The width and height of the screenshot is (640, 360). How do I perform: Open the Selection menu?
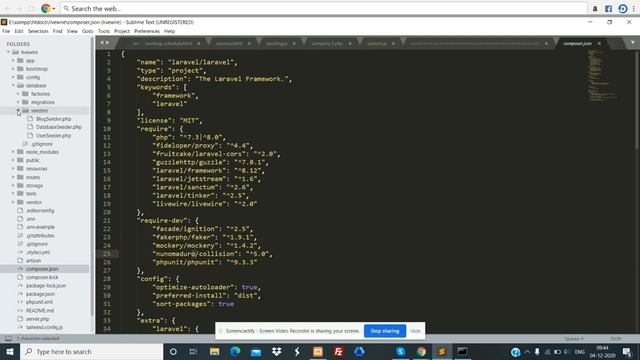[x=38, y=31]
